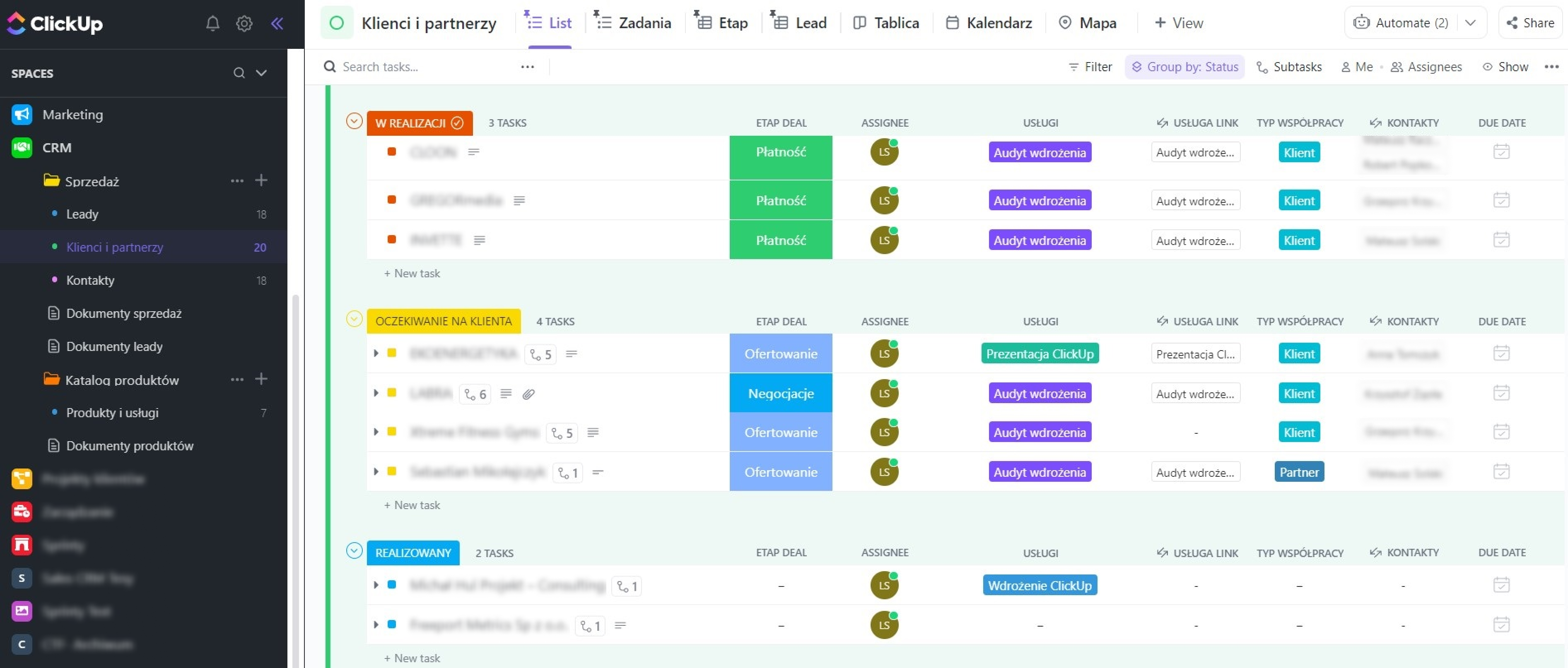Screen dimensions: 1568x668
Task: Switch to the Tablica view tab
Action: click(x=885, y=23)
